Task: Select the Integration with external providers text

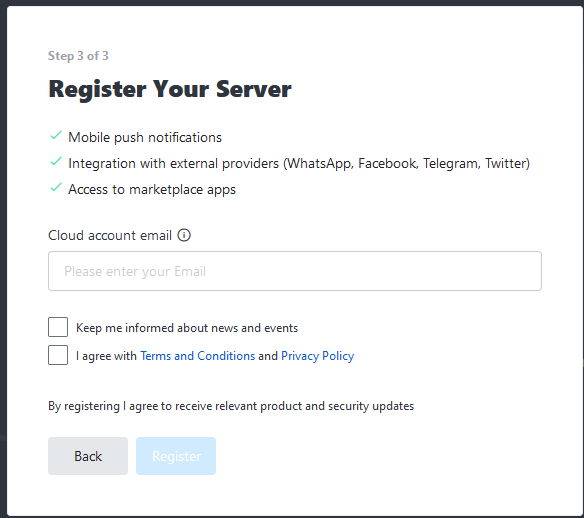Action: [x=299, y=163]
